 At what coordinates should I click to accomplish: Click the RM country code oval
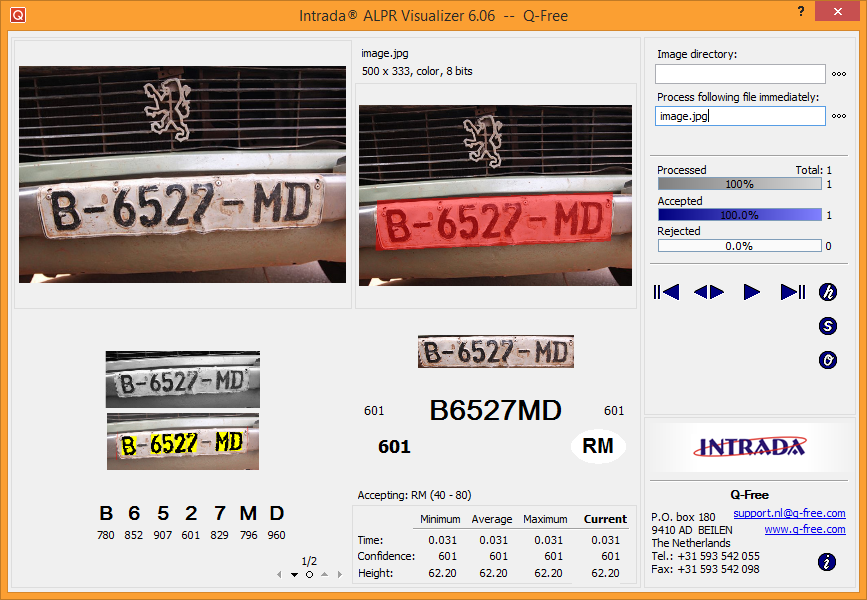point(598,446)
